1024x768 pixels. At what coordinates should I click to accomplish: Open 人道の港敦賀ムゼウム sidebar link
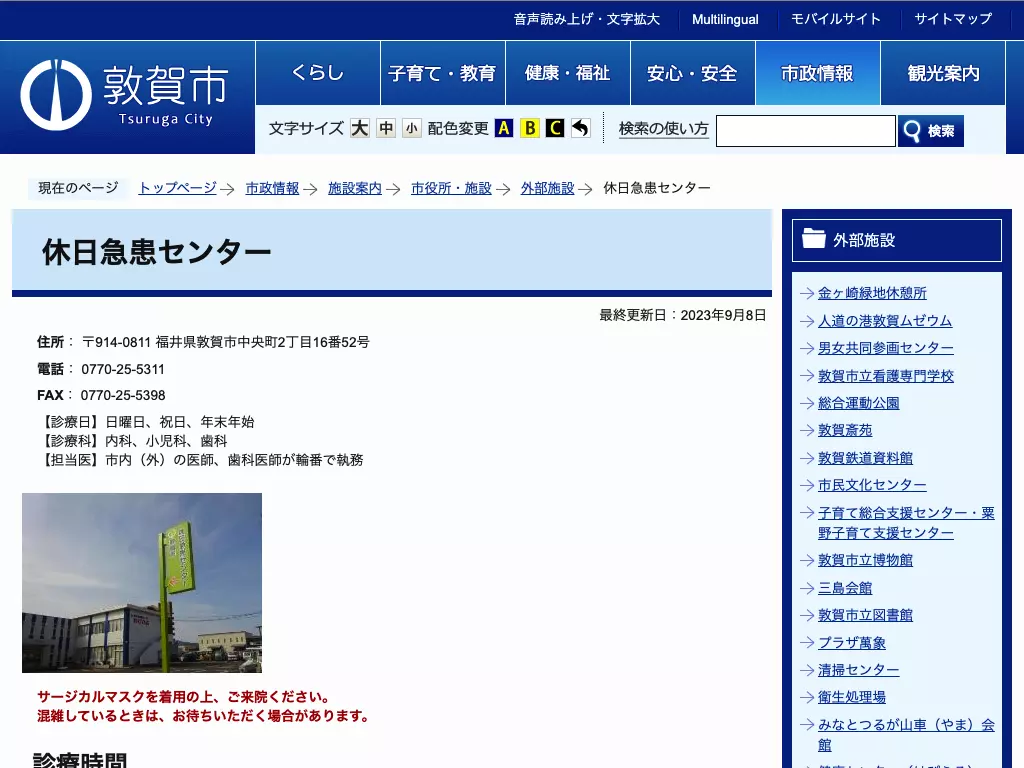(x=885, y=321)
